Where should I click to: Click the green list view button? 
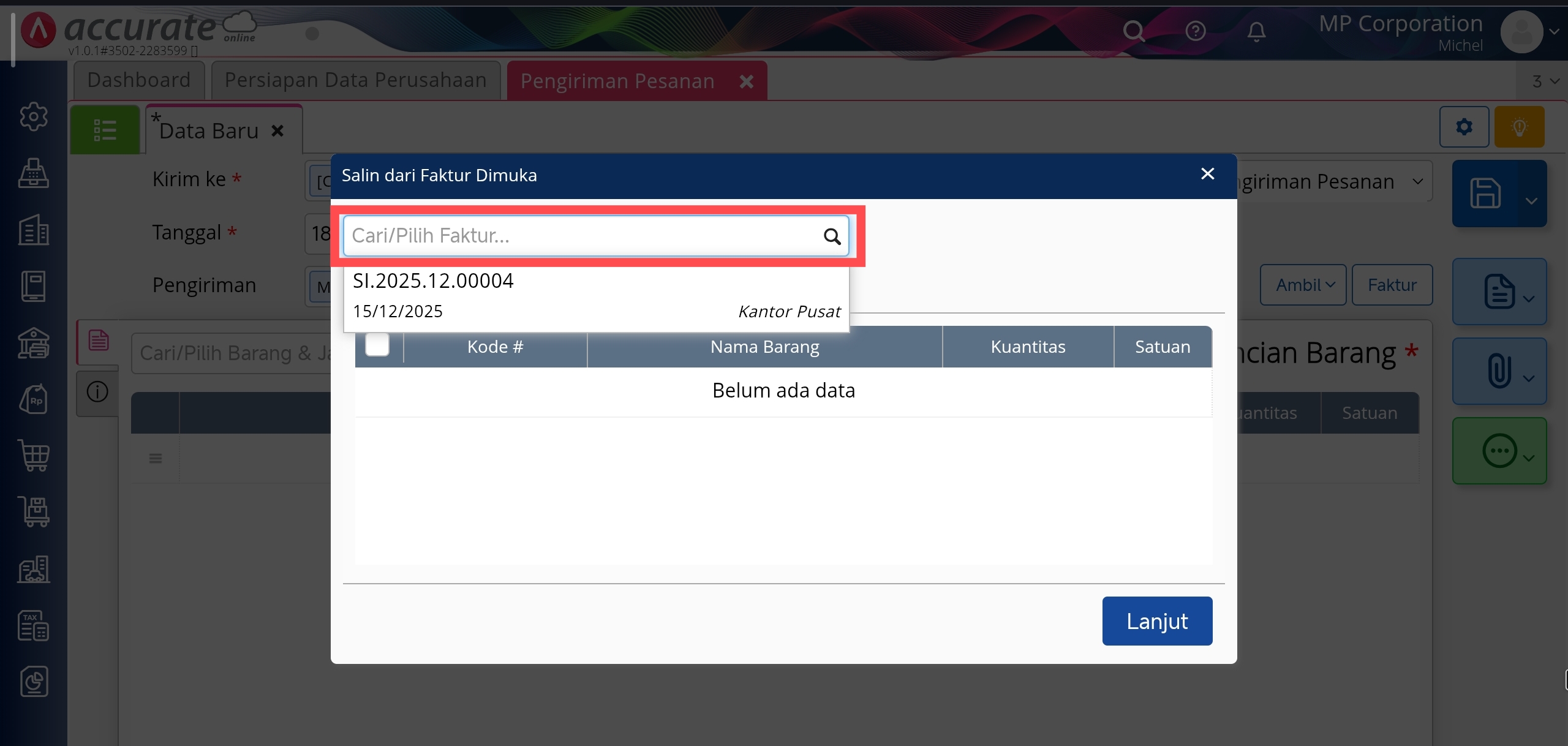tap(105, 130)
